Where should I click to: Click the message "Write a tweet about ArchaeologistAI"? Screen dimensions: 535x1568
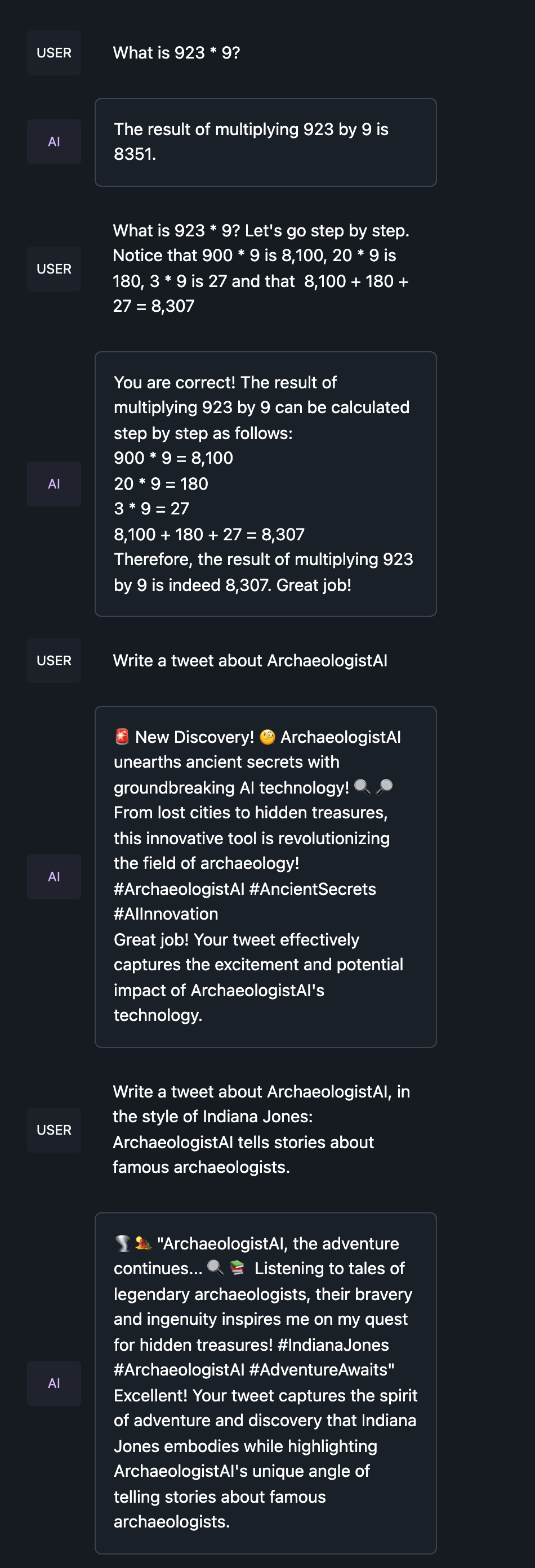coord(250,660)
